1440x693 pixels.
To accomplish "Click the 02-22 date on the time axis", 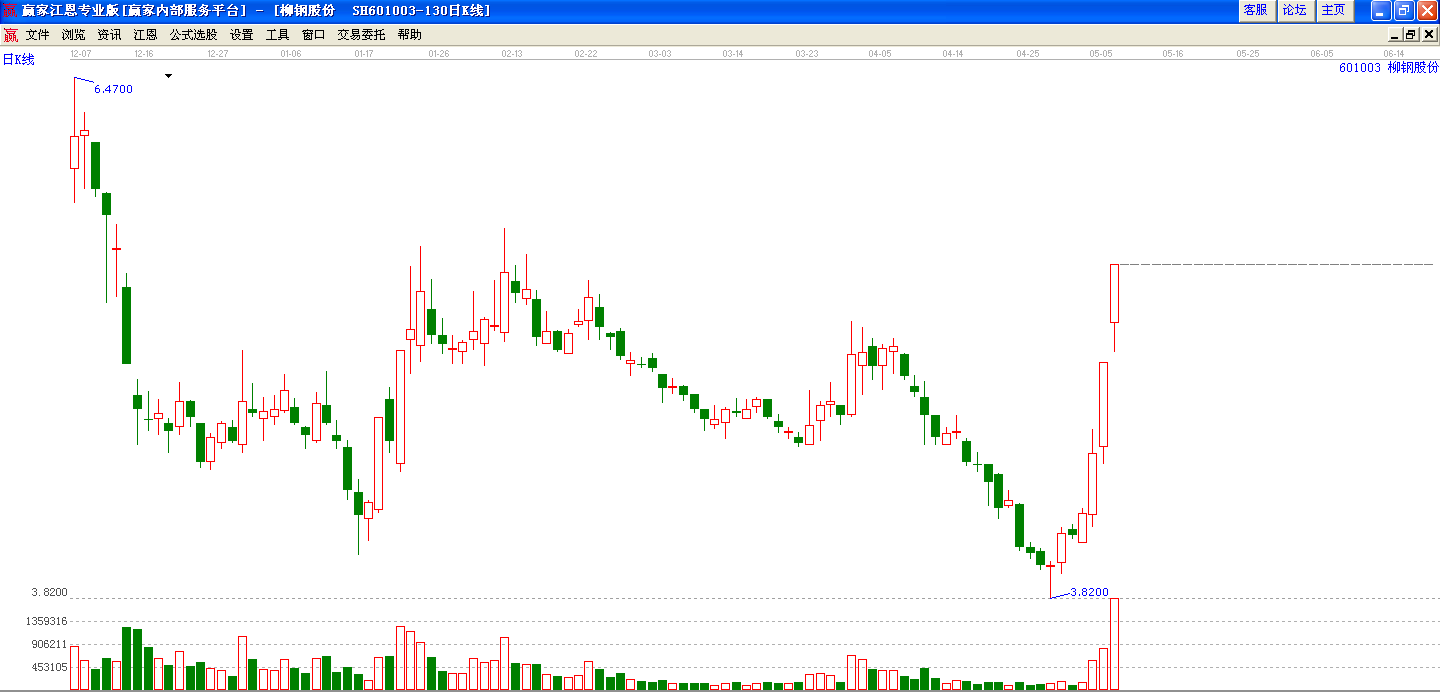I will [x=586, y=53].
